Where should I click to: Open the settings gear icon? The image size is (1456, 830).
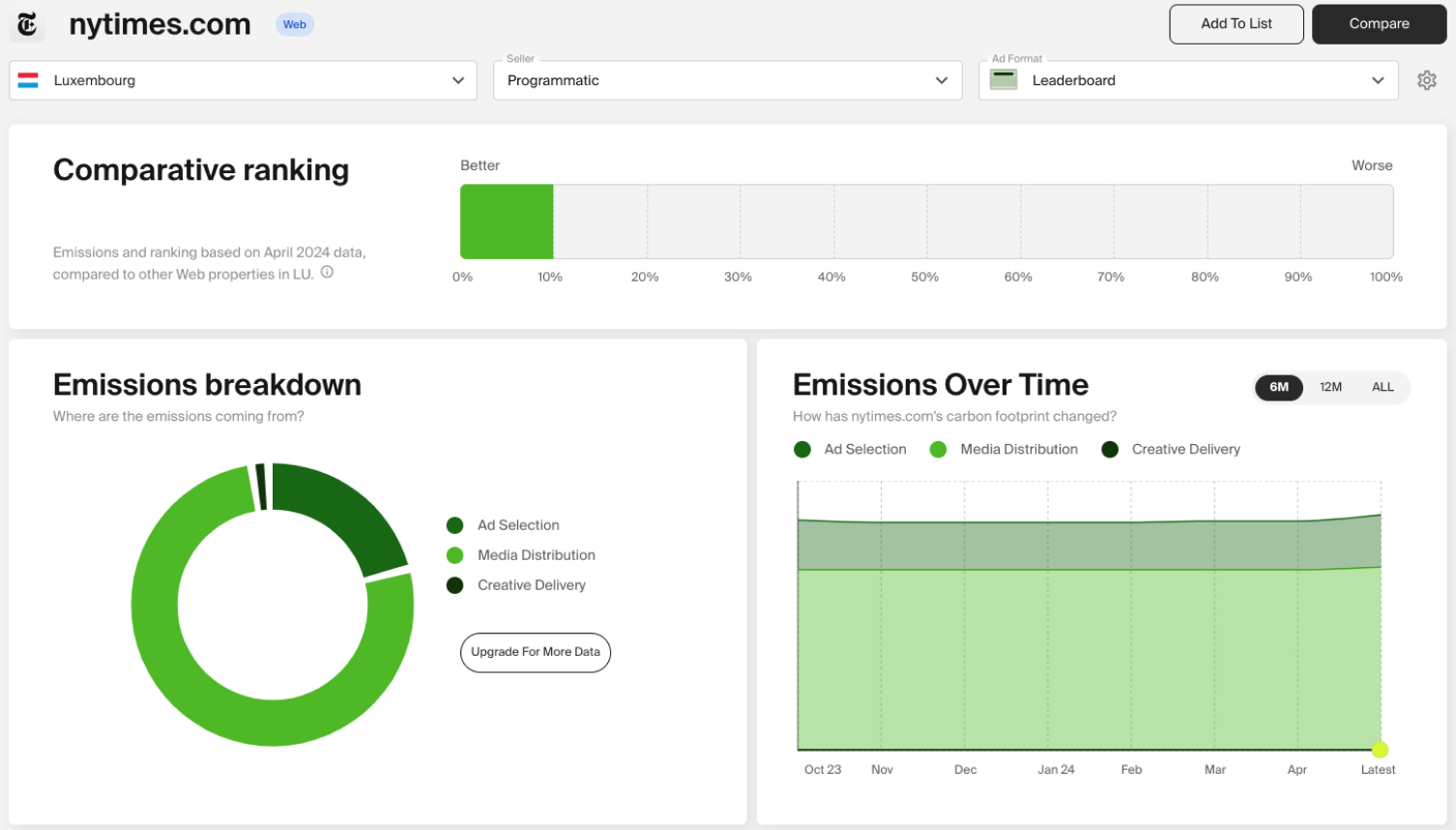click(1426, 80)
